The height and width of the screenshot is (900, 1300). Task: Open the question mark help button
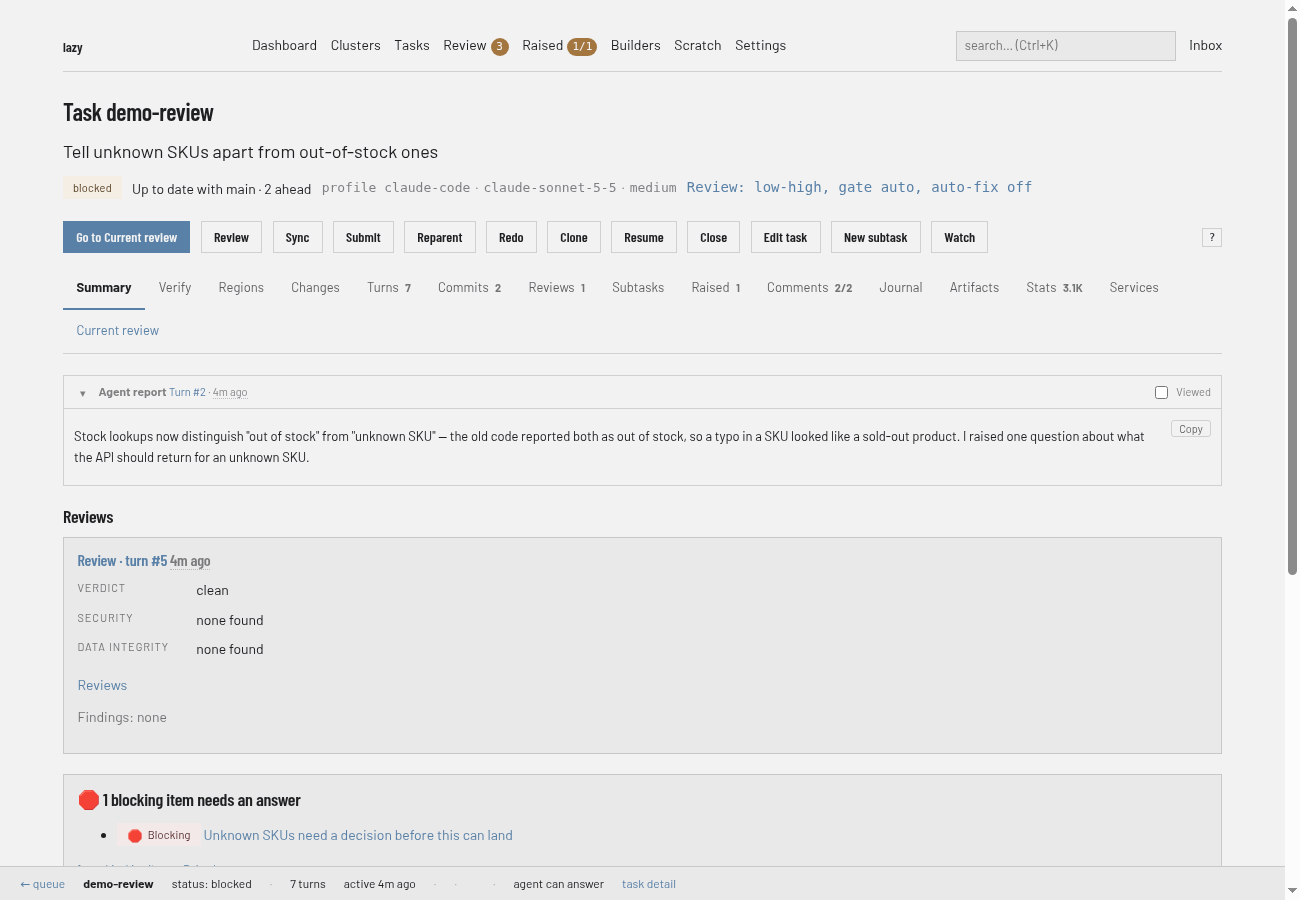1212,237
